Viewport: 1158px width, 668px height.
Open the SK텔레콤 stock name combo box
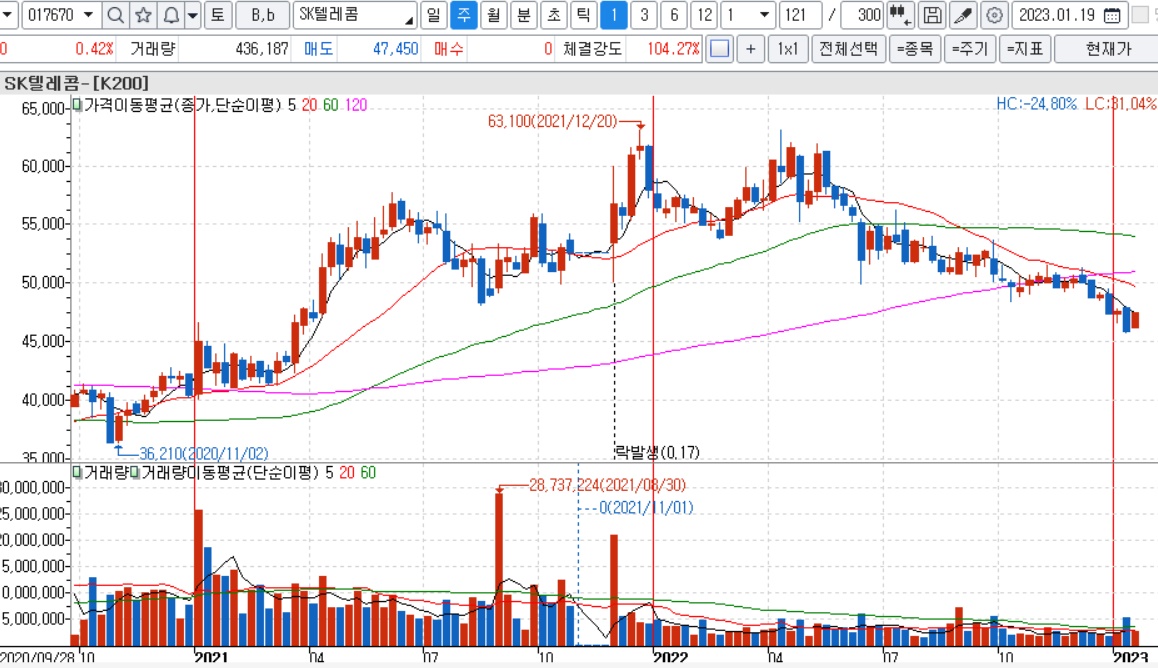(354, 15)
